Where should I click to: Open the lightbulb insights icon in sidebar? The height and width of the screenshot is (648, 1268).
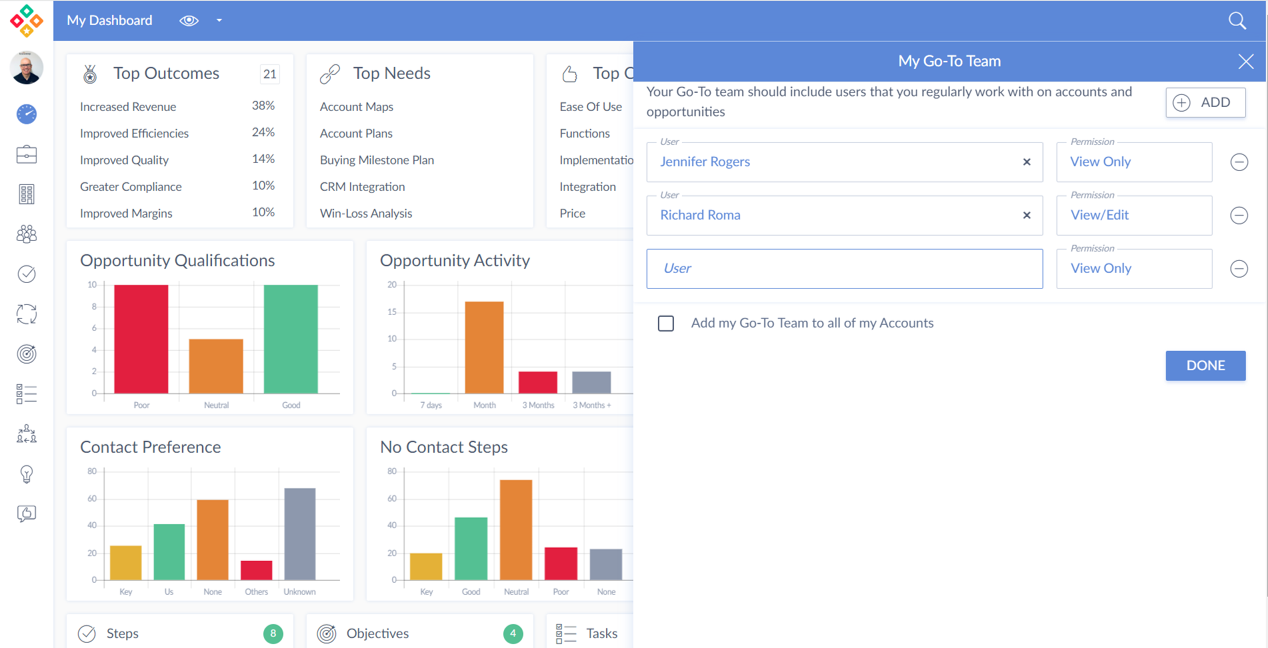(x=27, y=474)
